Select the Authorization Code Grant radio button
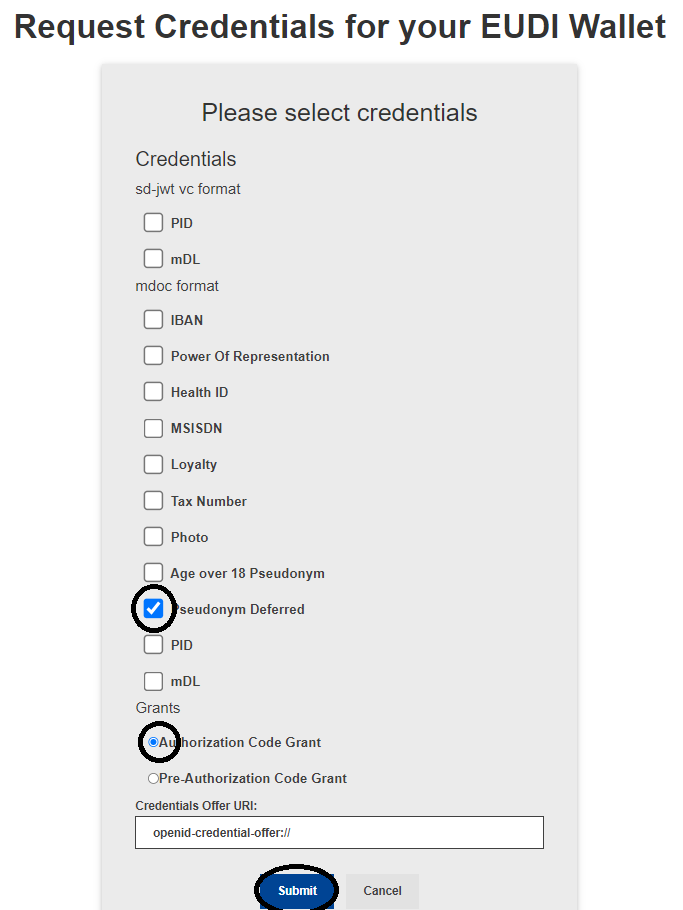 [x=153, y=742]
